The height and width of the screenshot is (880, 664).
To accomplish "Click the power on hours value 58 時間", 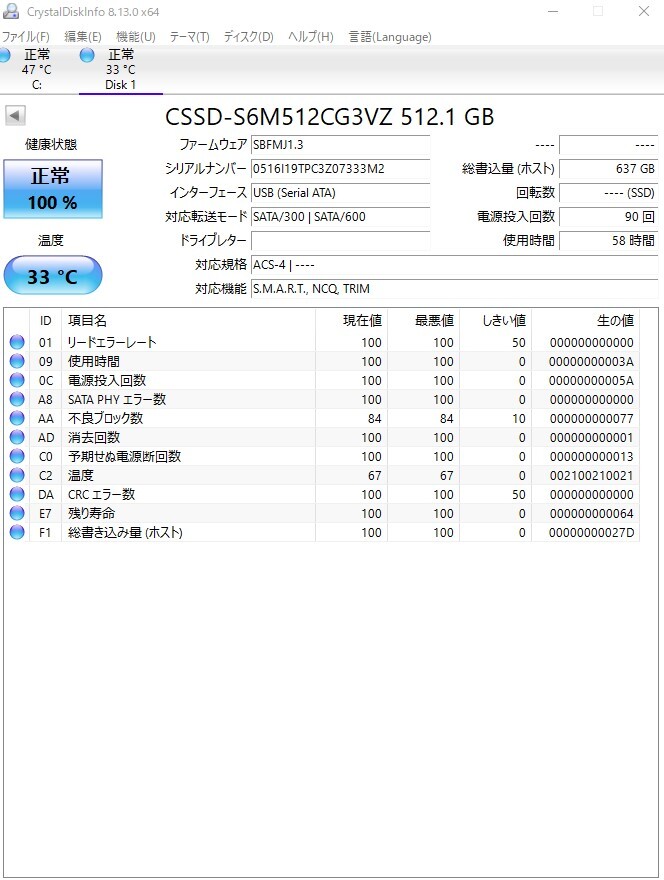I will [608, 241].
